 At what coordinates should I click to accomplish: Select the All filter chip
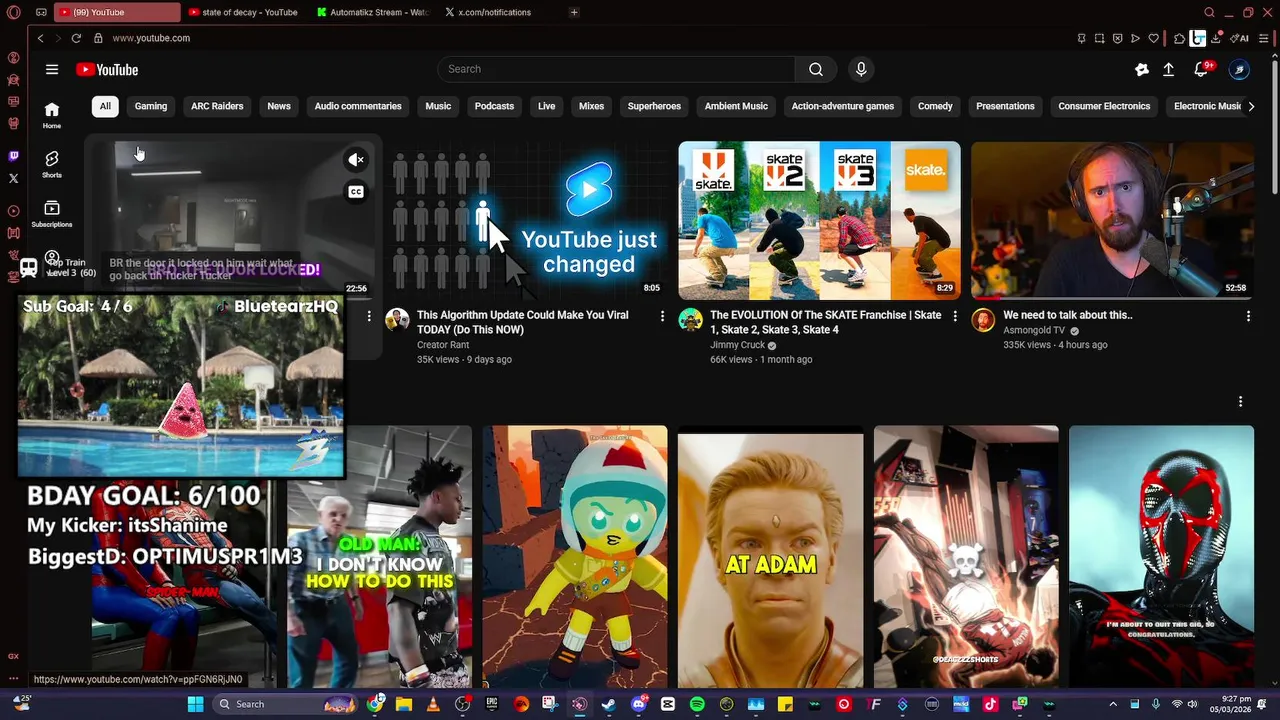[x=105, y=106]
